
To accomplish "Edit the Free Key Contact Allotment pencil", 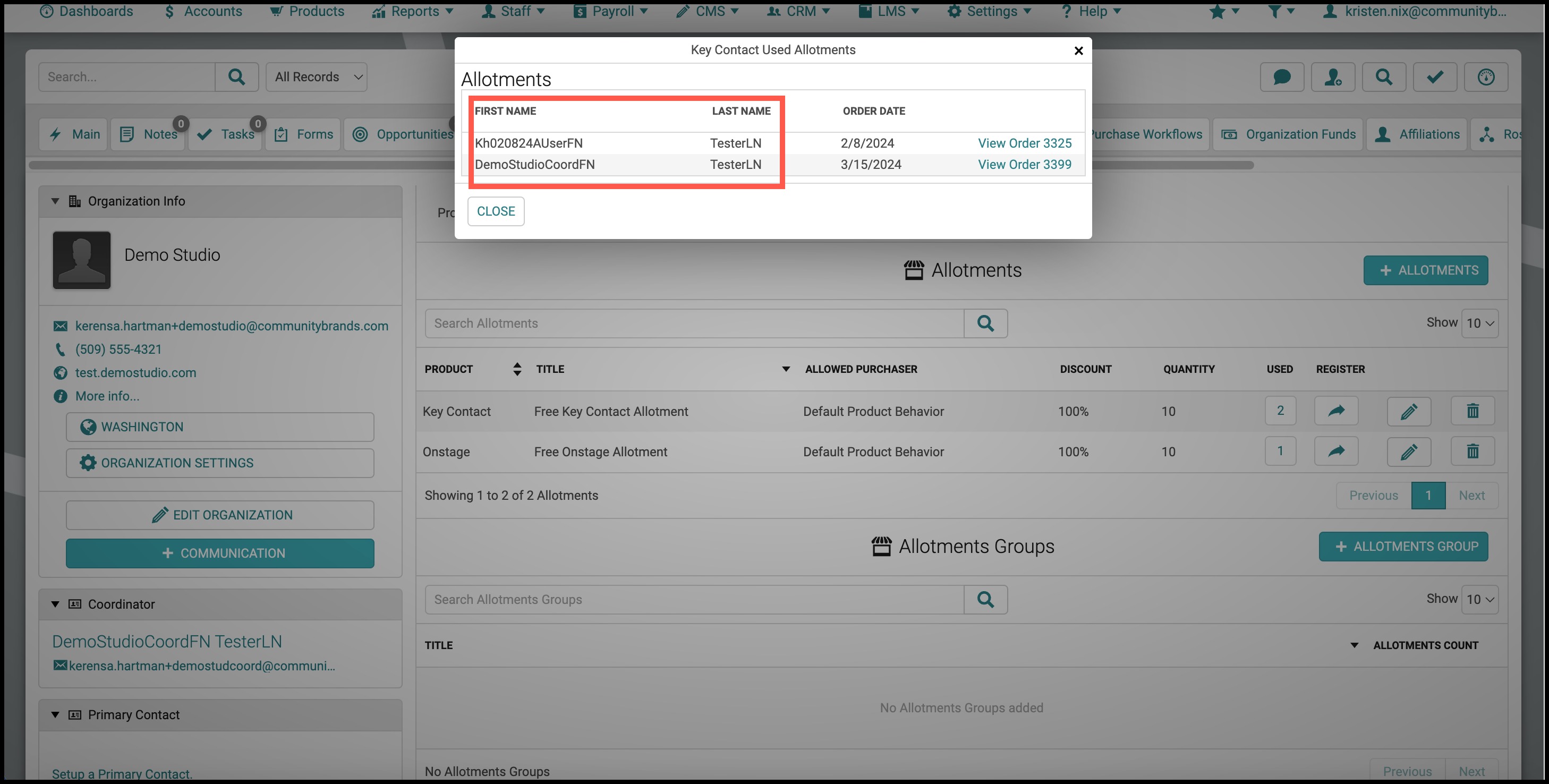I will 1409,411.
